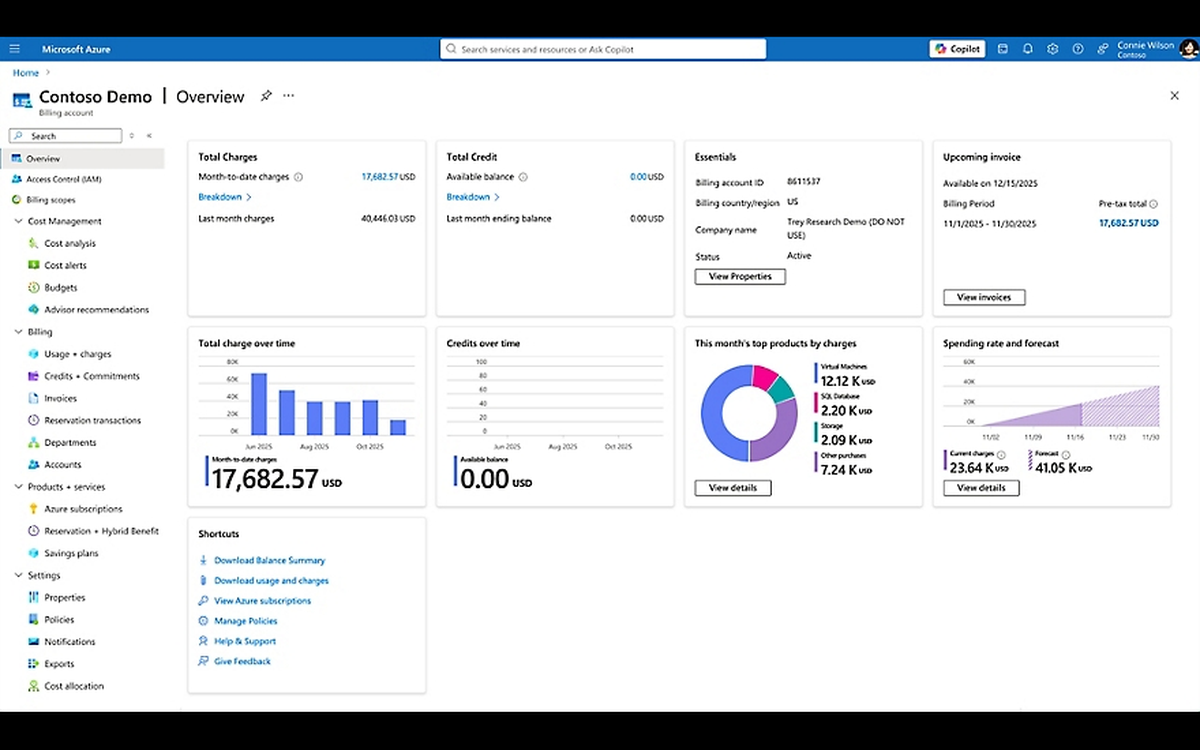Click the Month-to-date charges info icon
The image size is (1200, 750).
tap(298, 177)
